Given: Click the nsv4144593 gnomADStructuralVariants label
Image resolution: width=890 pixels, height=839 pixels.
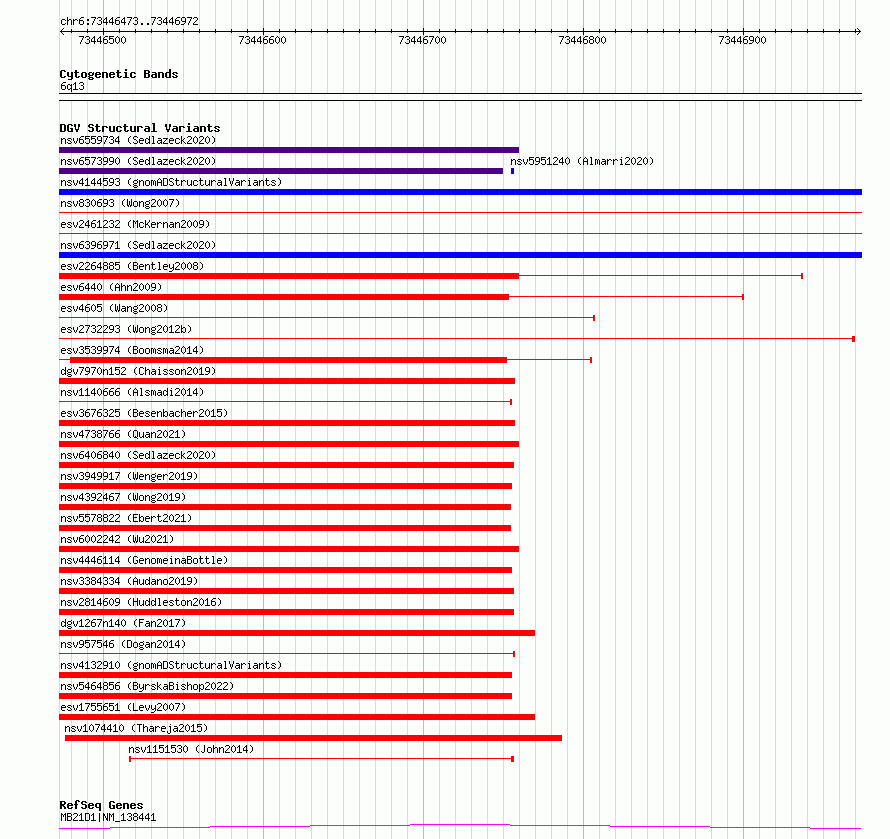Looking at the screenshot, I should pyautogui.click(x=171, y=182).
